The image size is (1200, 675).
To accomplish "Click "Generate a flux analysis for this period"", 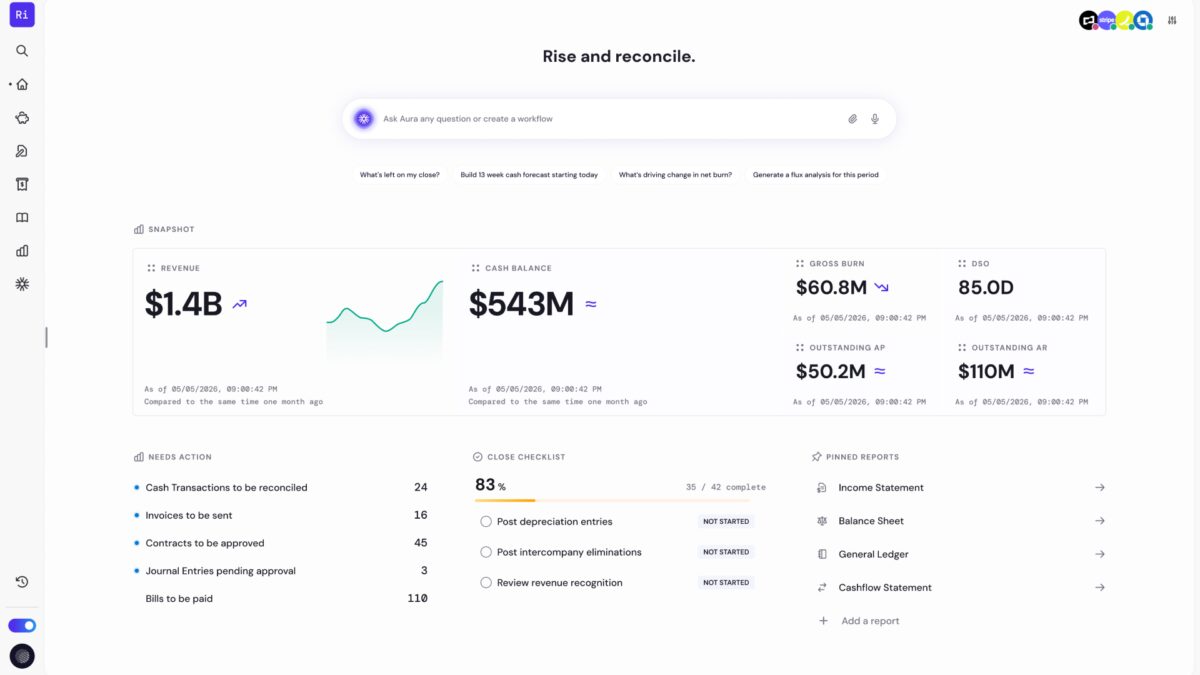I will 816,175.
